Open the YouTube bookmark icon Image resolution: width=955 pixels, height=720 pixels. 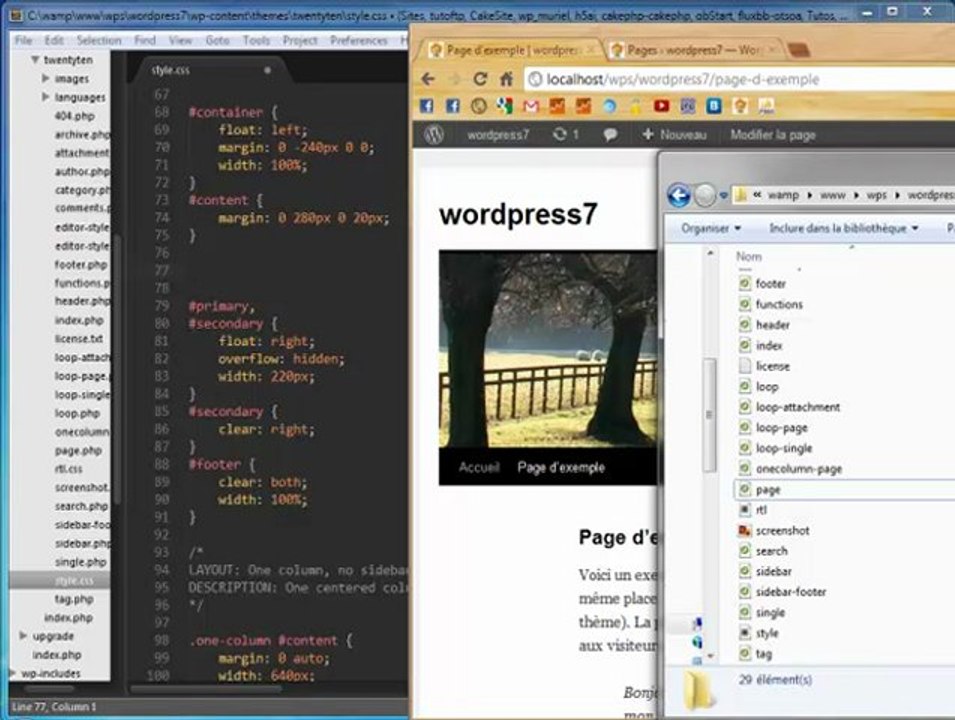pos(661,106)
